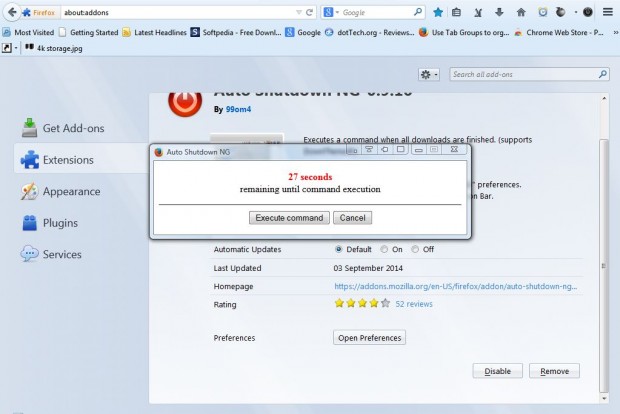Click the second extra title bar button in dialog
620x414 pixels.
click(x=369, y=149)
